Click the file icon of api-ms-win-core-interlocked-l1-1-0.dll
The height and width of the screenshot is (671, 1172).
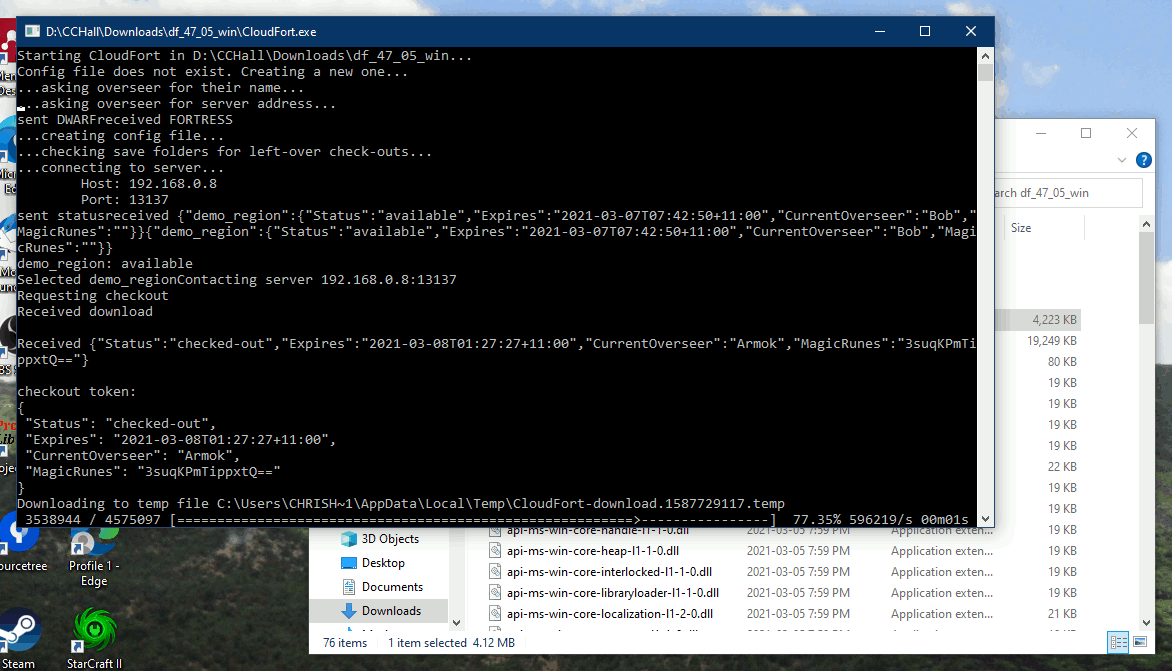[495, 572]
